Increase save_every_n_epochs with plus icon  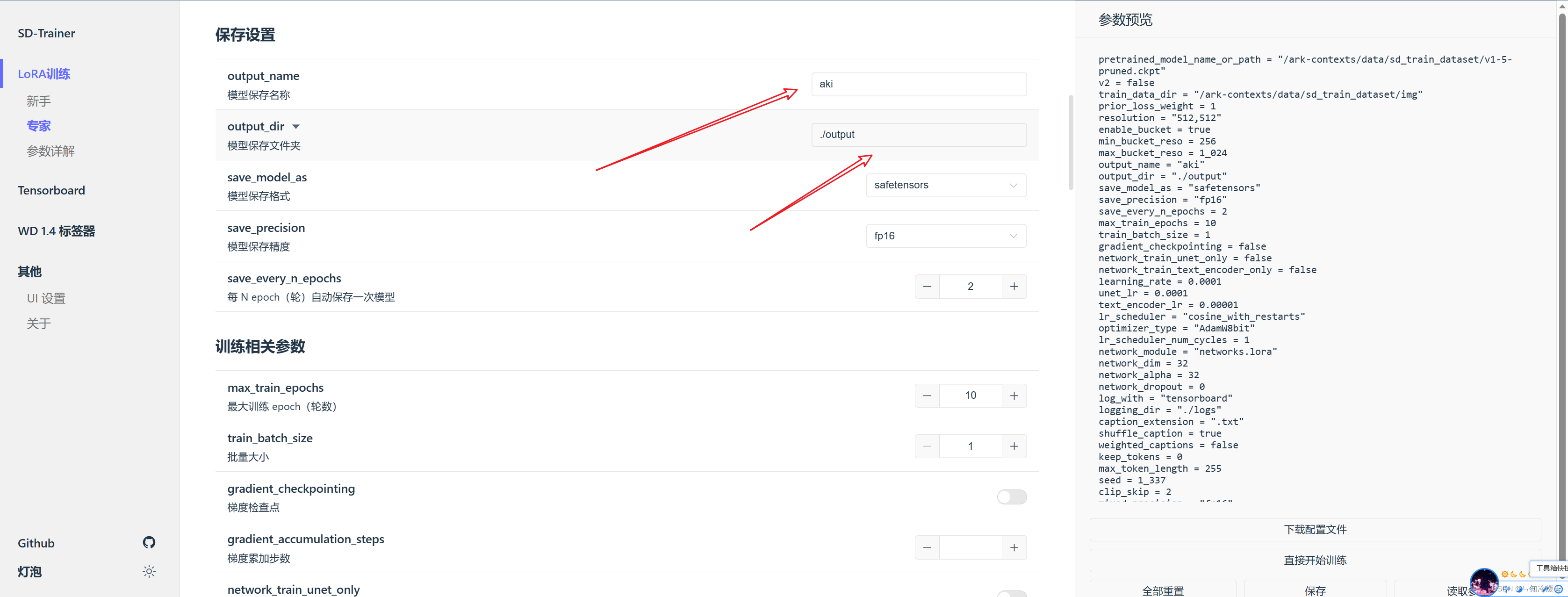click(x=1014, y=287)
